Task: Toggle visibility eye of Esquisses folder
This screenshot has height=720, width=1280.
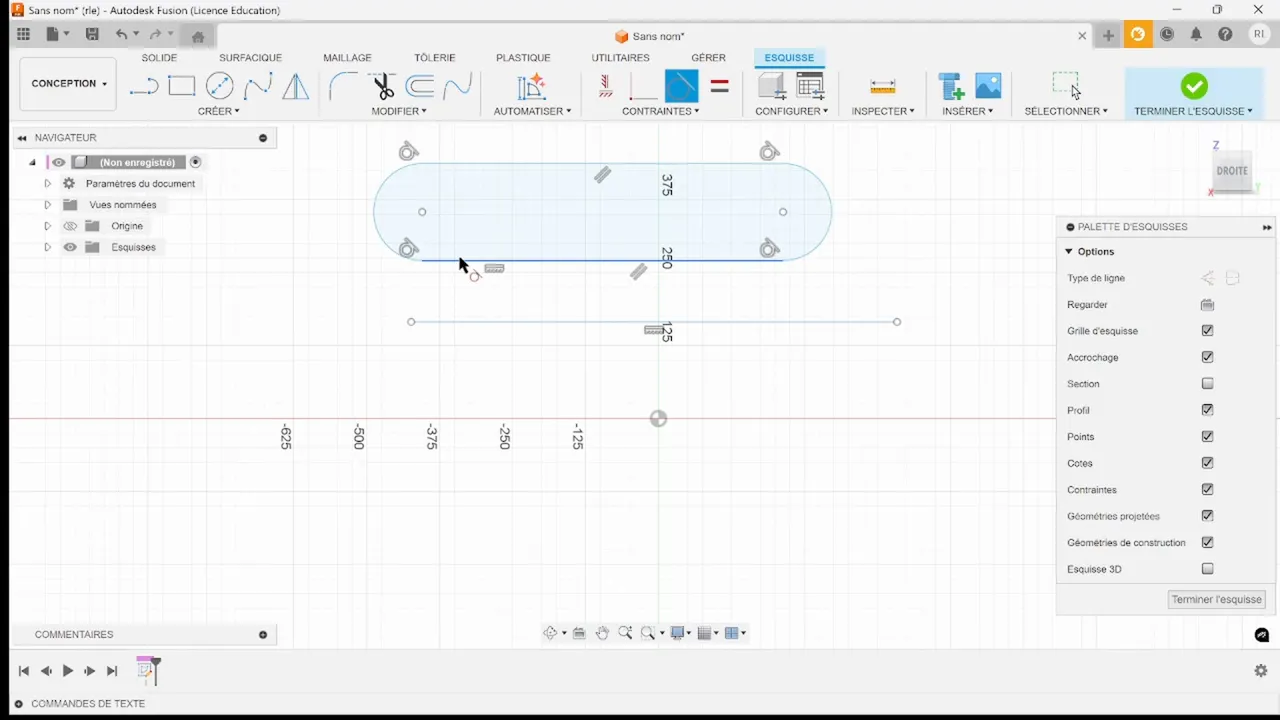Action: click(x=70, y=247)
